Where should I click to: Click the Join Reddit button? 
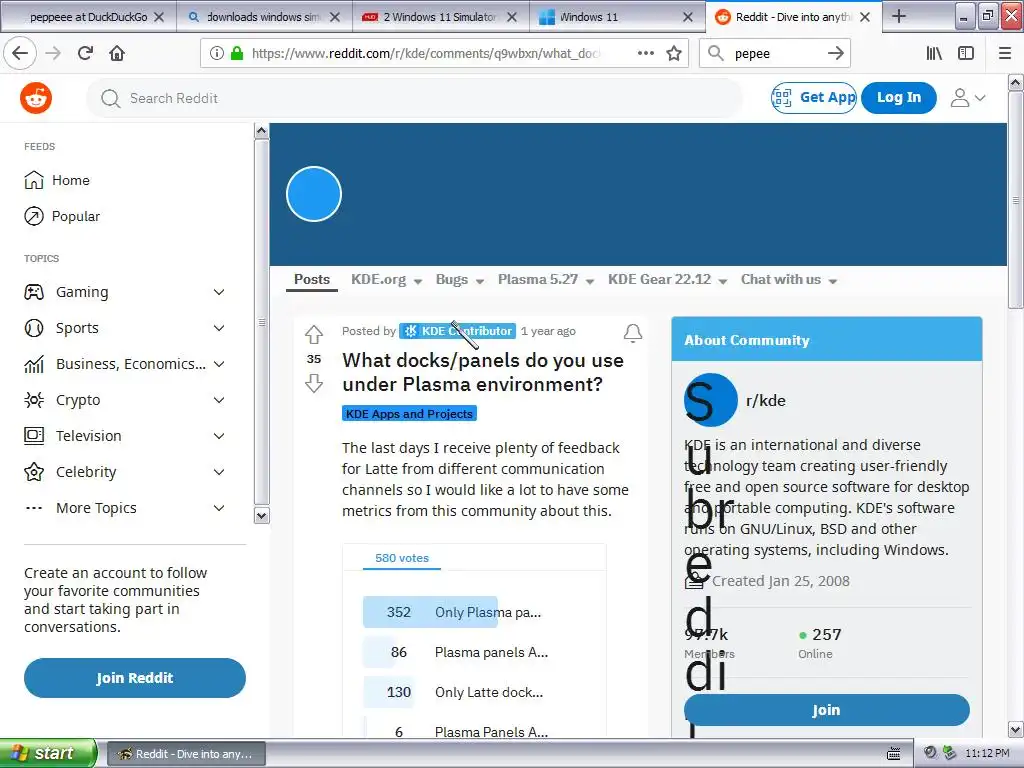(135, 678)
